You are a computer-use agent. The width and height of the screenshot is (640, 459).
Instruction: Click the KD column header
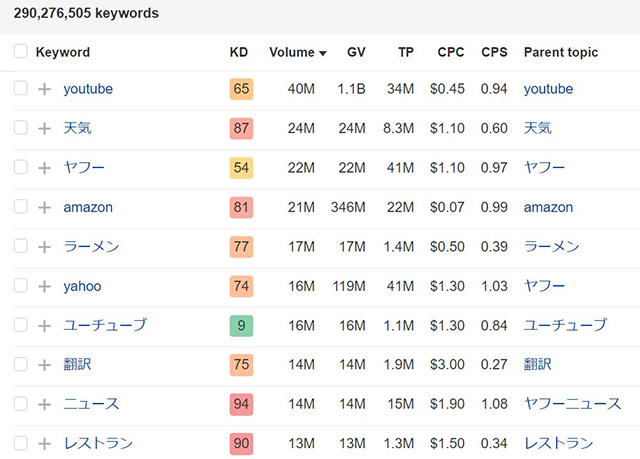pos(239,52)
